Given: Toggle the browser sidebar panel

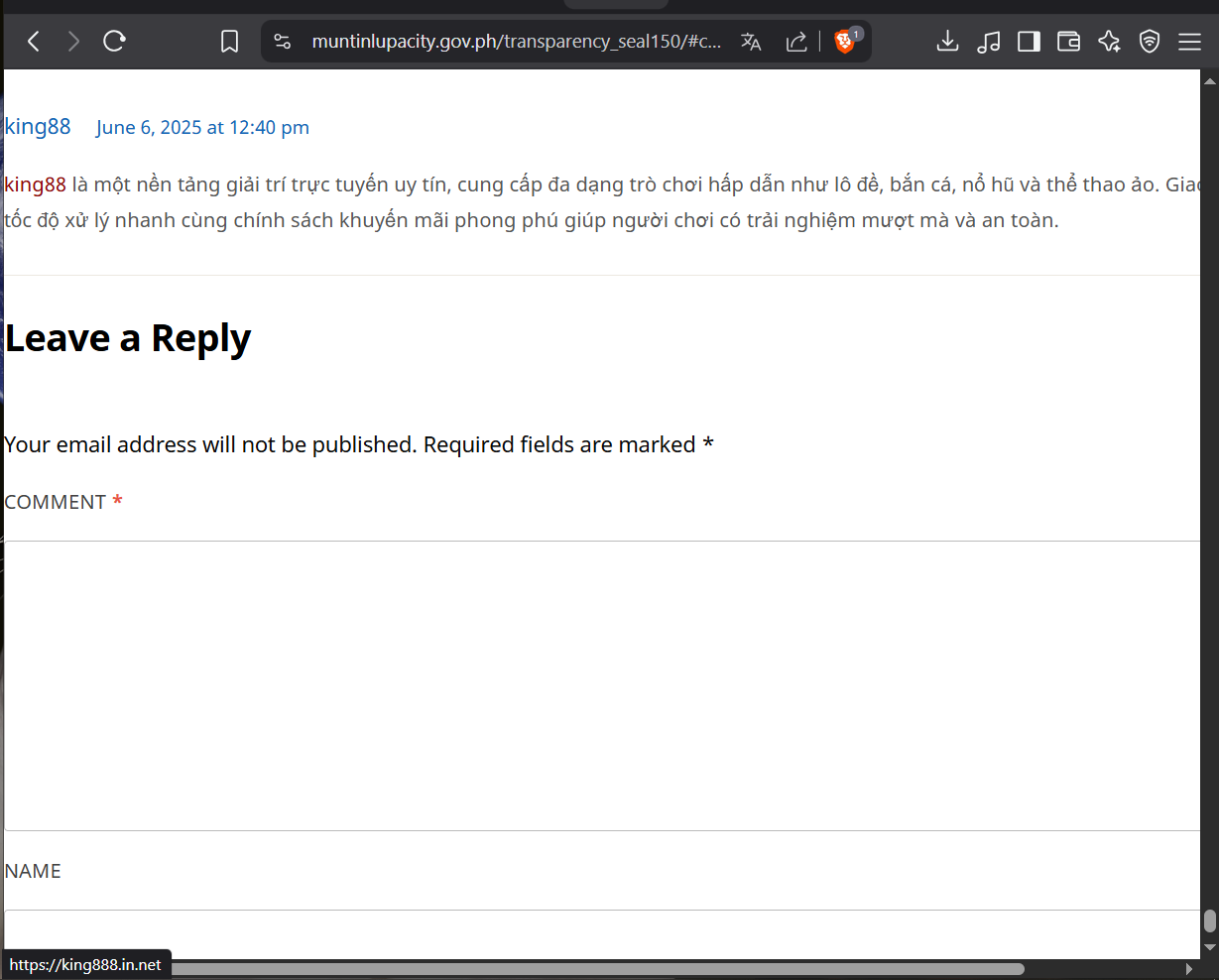Looking at the screenshot, I should coord(1029,41).
